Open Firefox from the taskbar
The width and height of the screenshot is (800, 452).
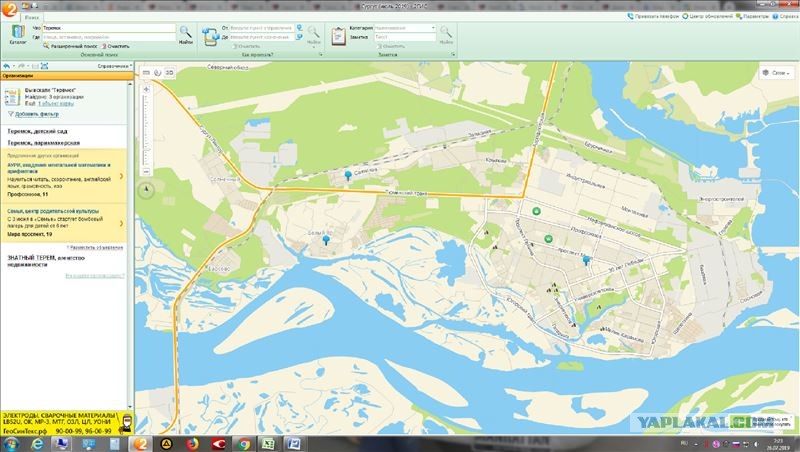(x=192, y=444)
